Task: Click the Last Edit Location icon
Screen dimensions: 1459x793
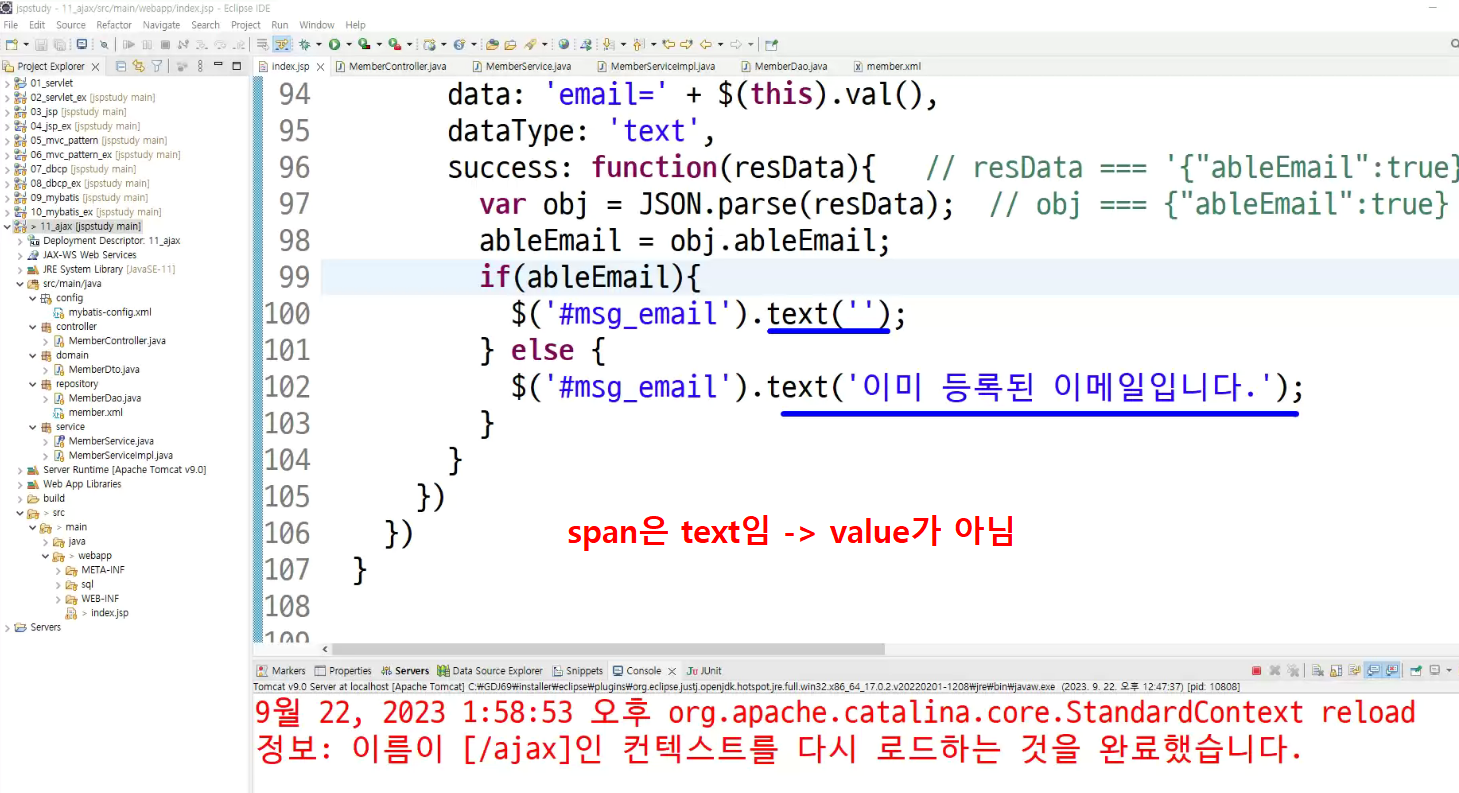Action: pyautogui.click(x=668, y=44)
